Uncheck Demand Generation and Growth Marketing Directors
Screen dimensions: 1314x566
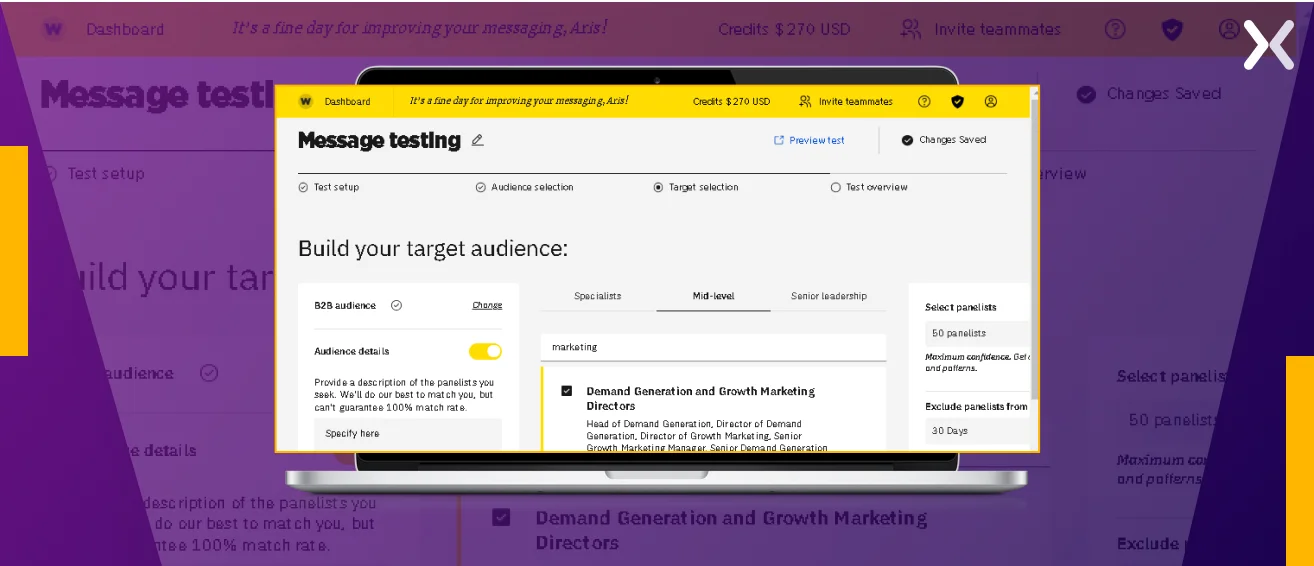point(567,391)
